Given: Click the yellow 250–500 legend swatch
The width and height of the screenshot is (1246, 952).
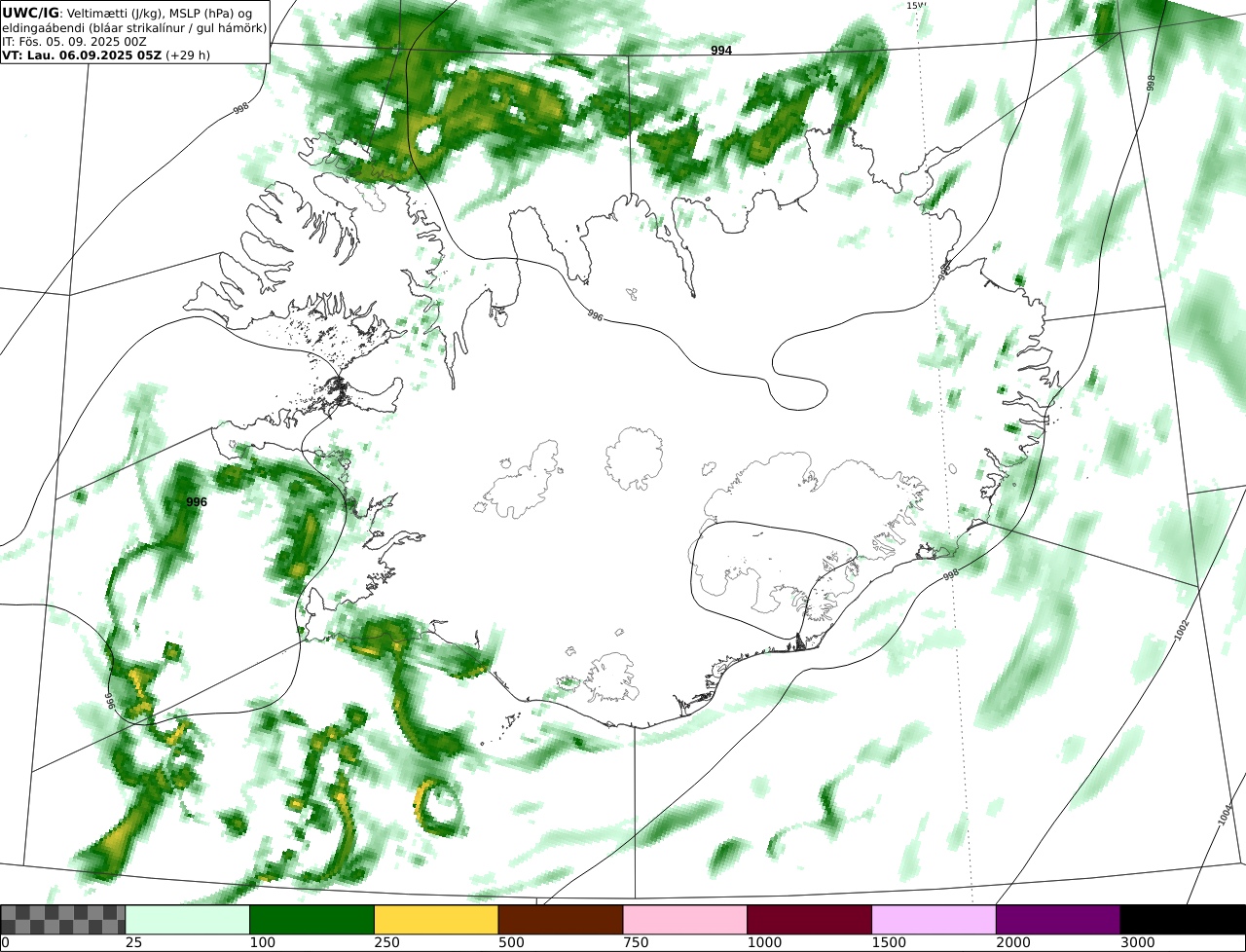Looking at the screenshot, I should point(436,920).
